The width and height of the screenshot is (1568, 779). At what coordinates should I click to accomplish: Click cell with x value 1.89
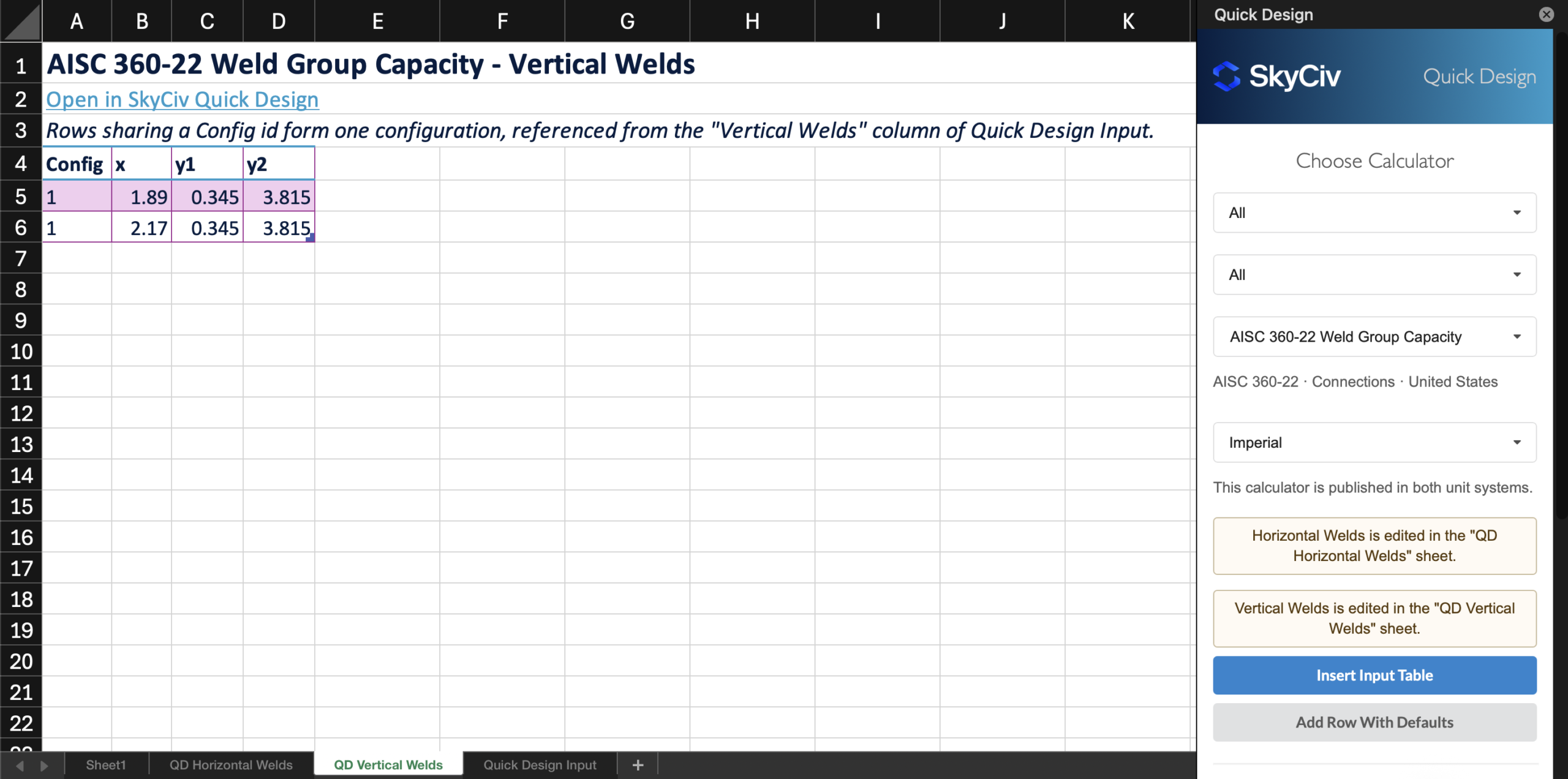point(141,197)
